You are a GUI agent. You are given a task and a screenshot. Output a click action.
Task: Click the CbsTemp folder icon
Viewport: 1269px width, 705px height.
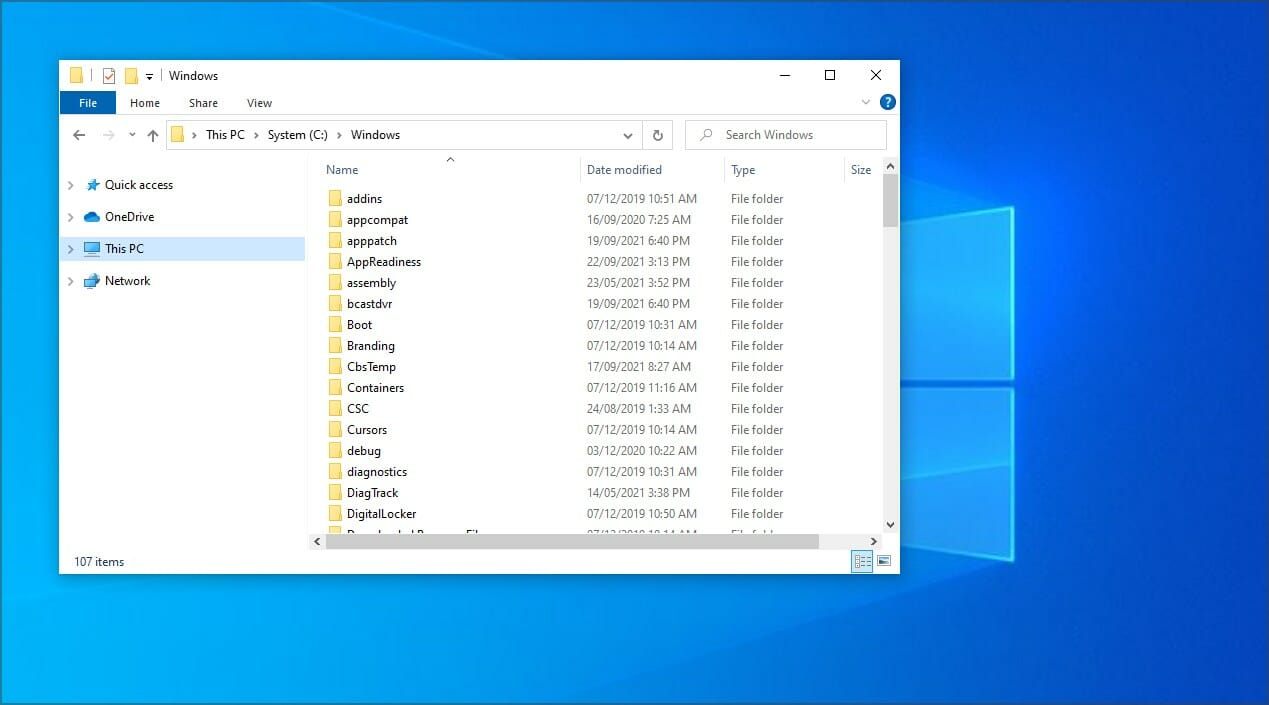pyautogui.click(x=335, y=367)
